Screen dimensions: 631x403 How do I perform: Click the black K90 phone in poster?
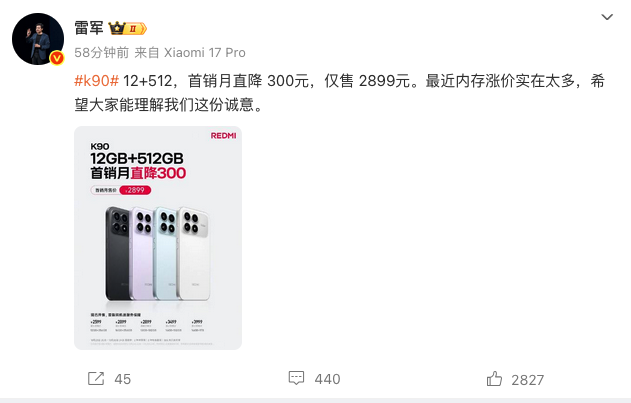pyautogui.click(x=118, y=254)
